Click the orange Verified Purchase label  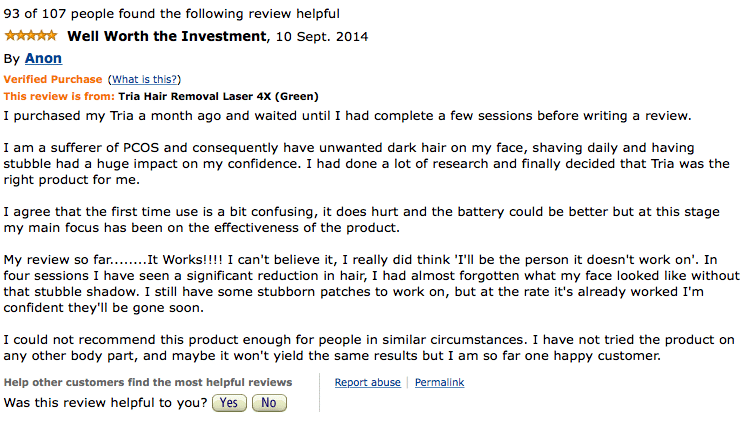(53, 79)
